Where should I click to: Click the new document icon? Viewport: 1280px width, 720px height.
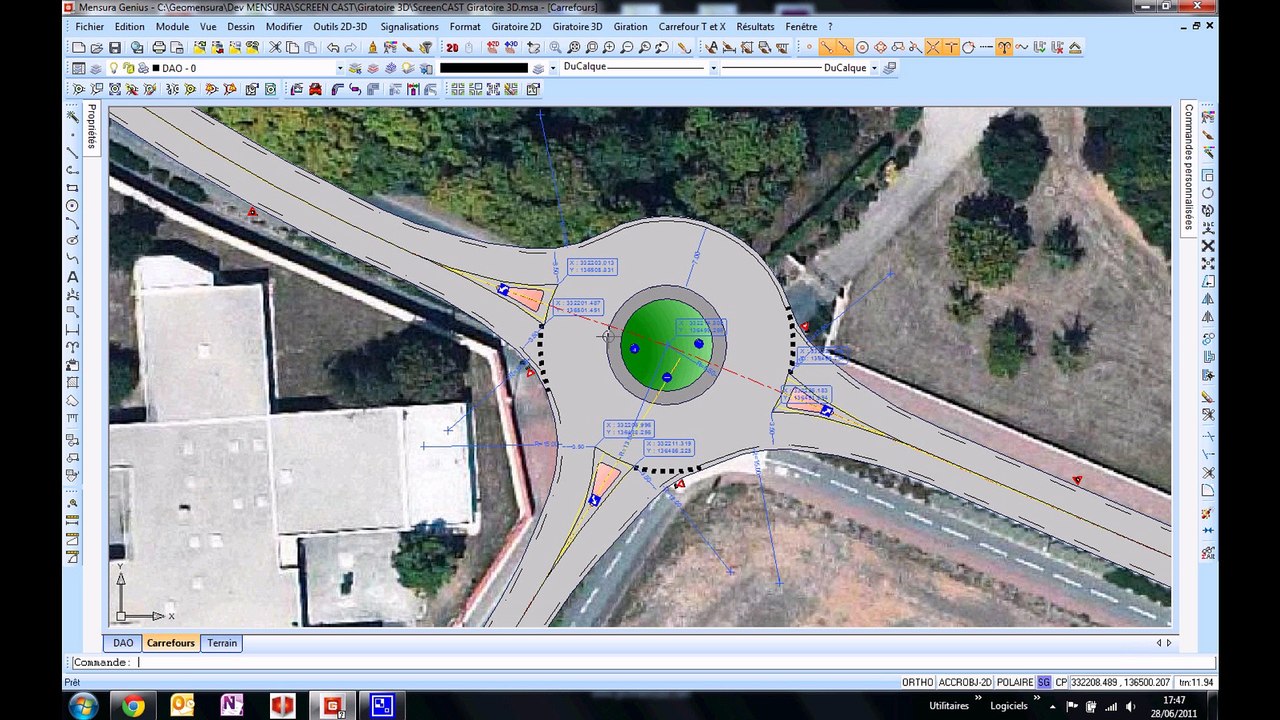click(x=79, y=47)
